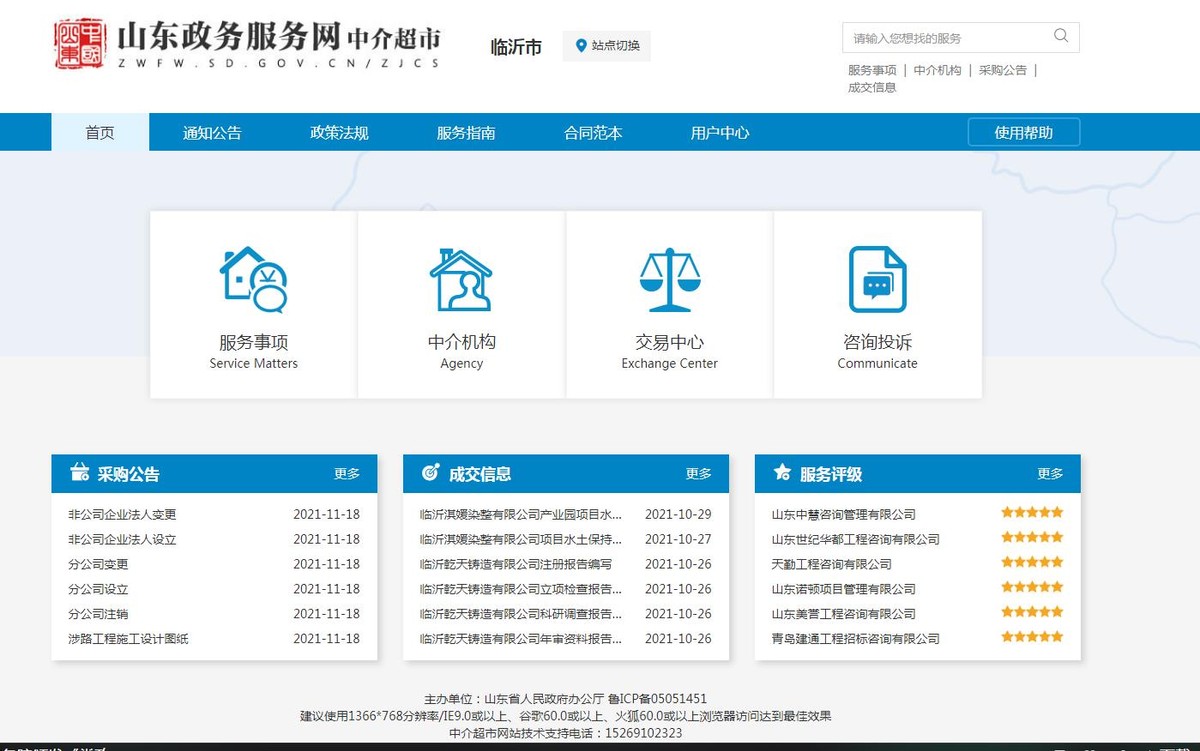Select the 交易中心 scales icon
This screenshot has width=1200, height=751.
click(x=668, y=280)
